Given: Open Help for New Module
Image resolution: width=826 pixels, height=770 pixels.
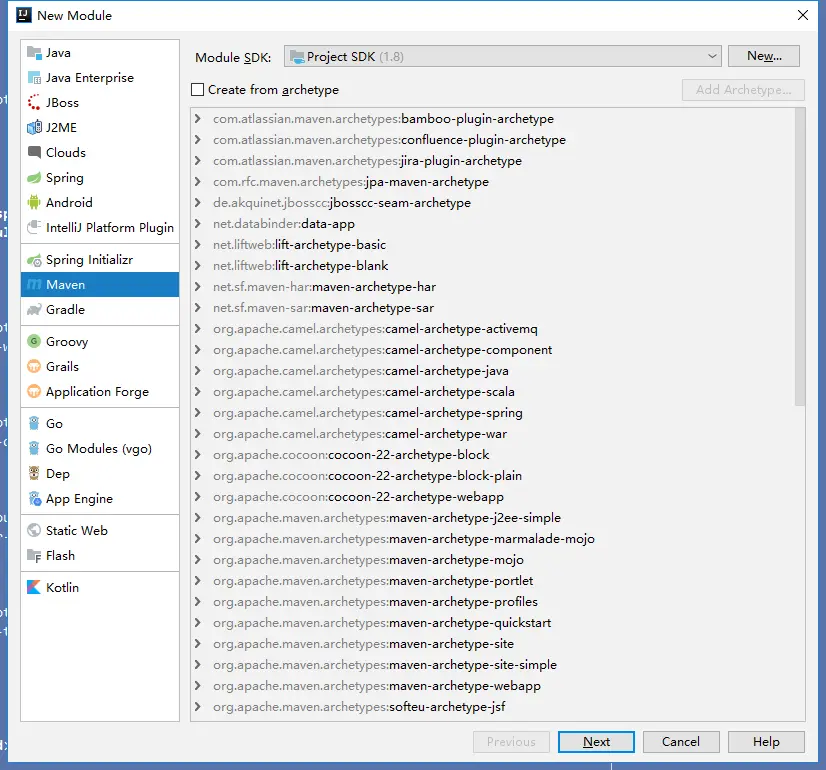Looking at the screenshot, I should tap(766, 742).
